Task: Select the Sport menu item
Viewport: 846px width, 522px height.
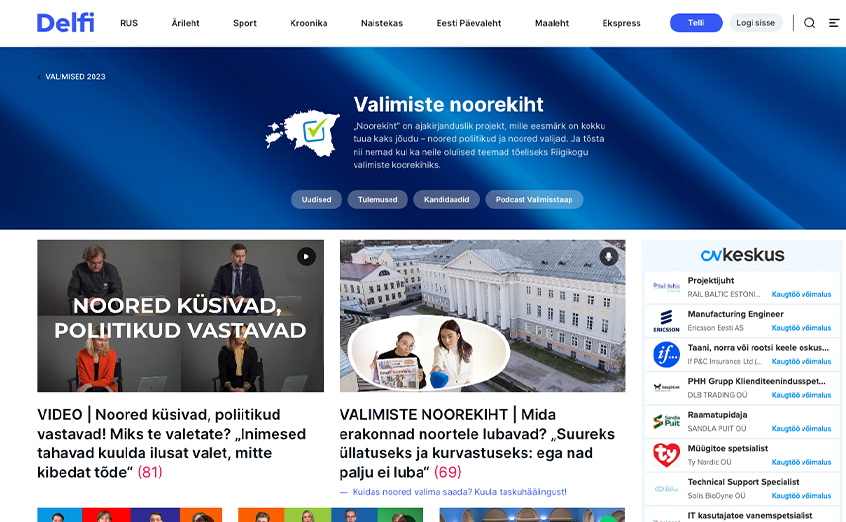Action: pos(244,23)
